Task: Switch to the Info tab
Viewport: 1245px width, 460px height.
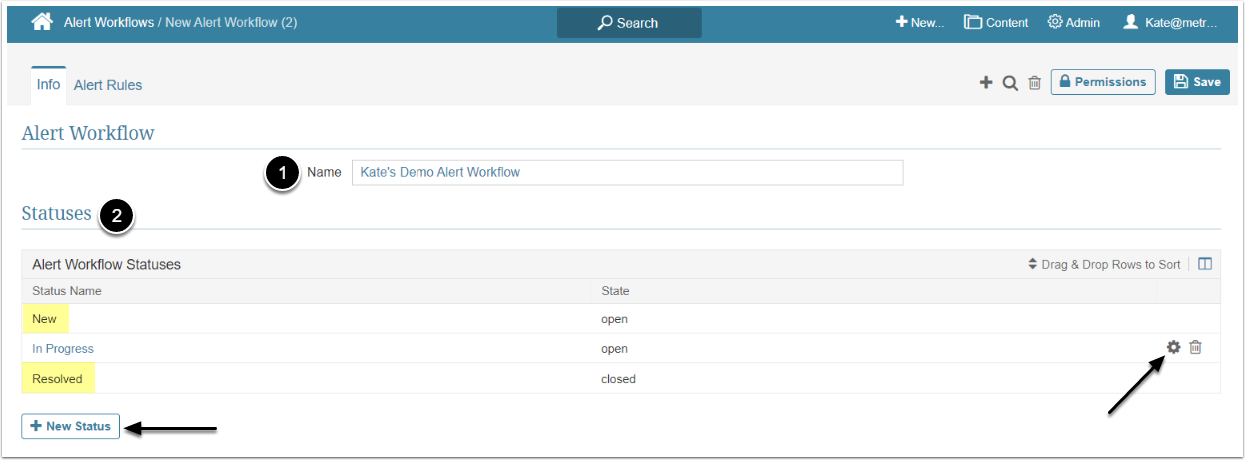Action: click(x=48, y=85)
